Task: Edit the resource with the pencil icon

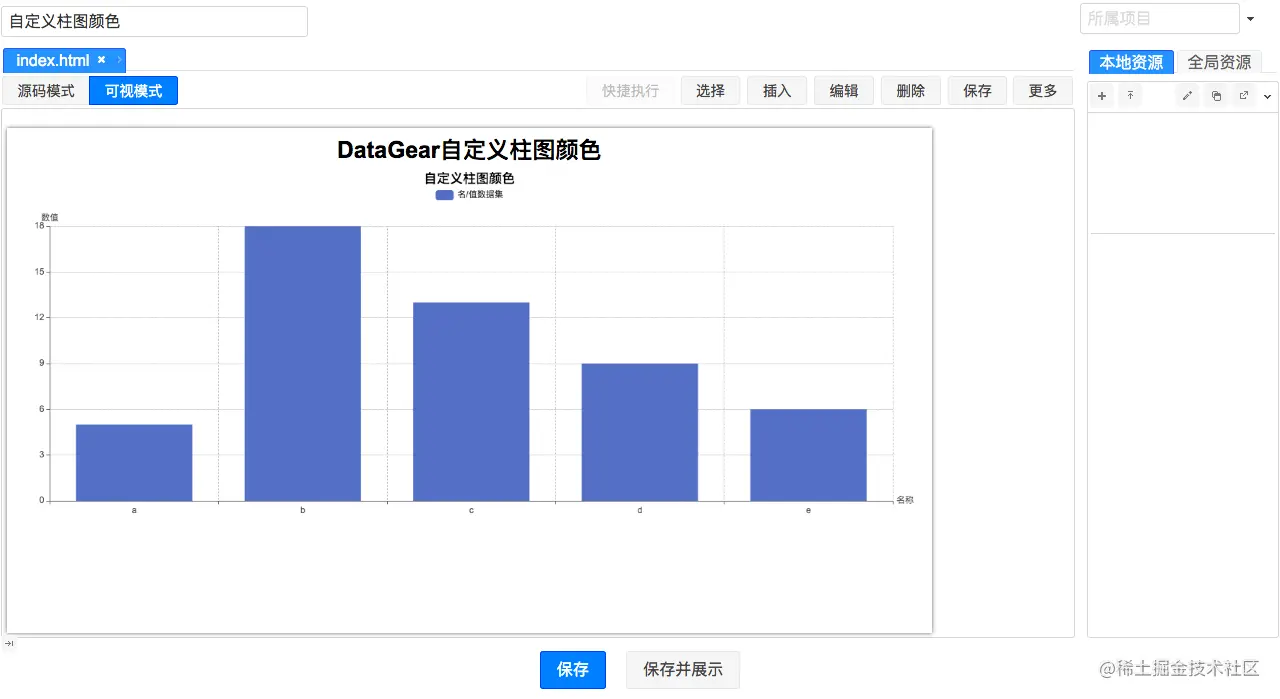Action: tap(1187, 96)
